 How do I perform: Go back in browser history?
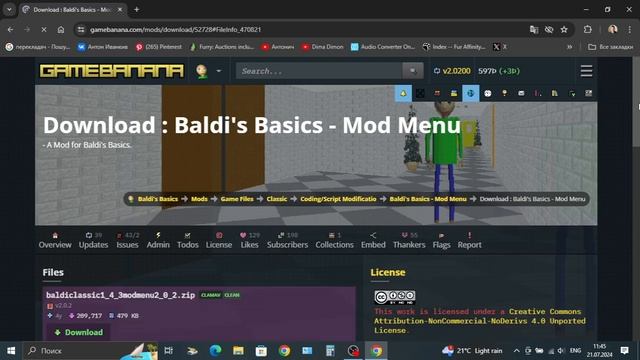pos(10,29)
